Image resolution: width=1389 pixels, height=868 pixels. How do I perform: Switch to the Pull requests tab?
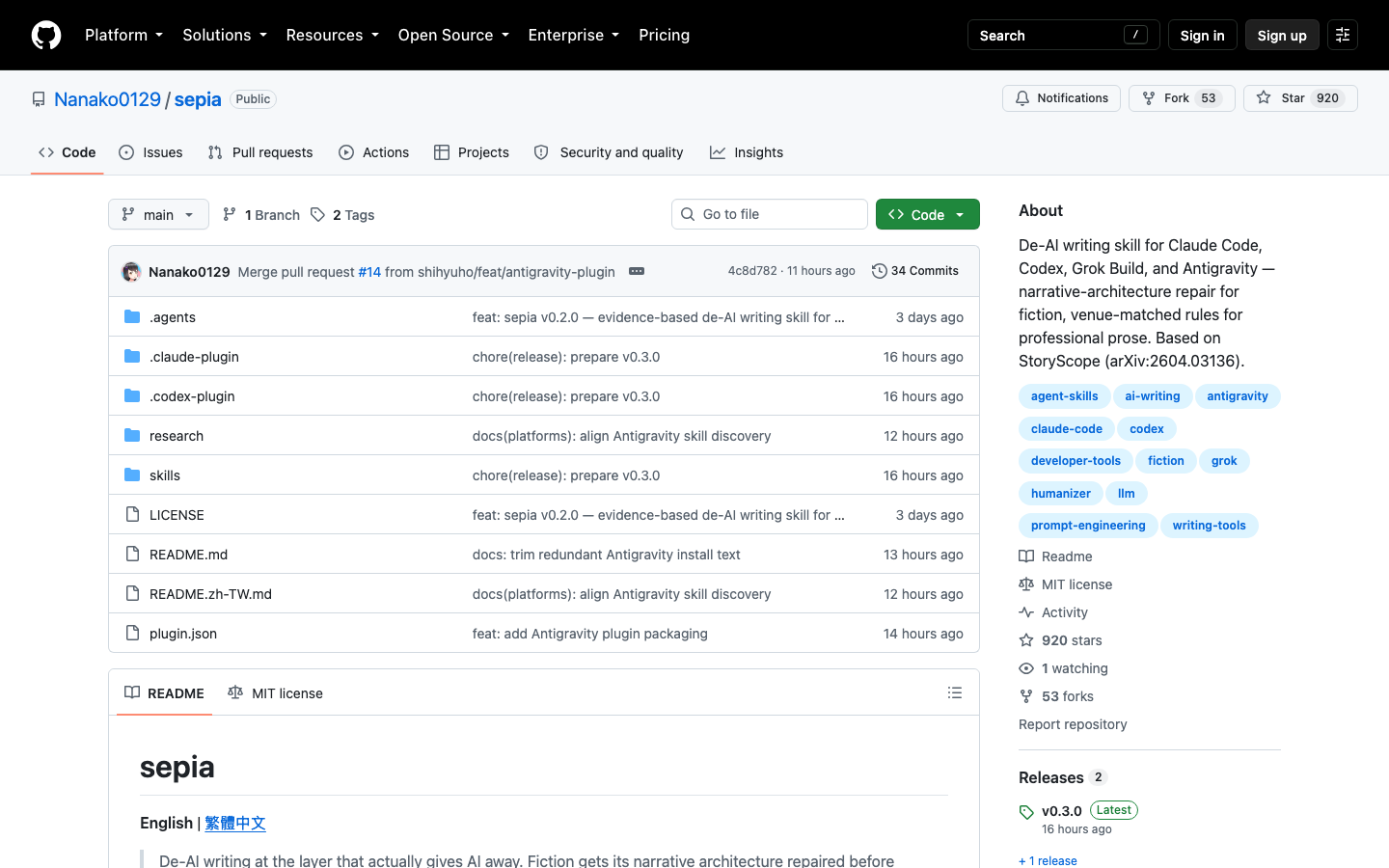(260, 152)
